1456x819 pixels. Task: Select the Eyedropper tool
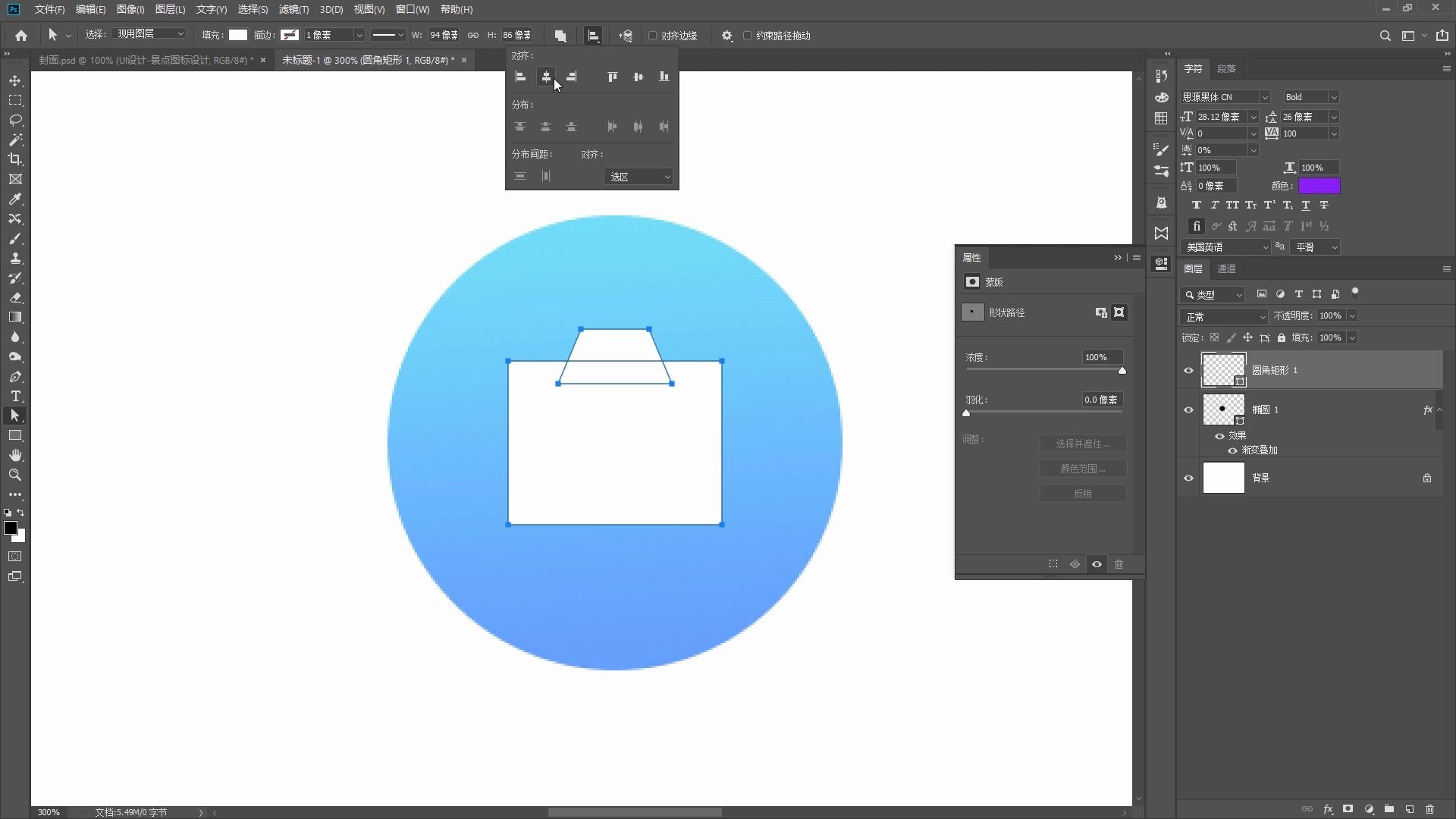pos(15,199)
